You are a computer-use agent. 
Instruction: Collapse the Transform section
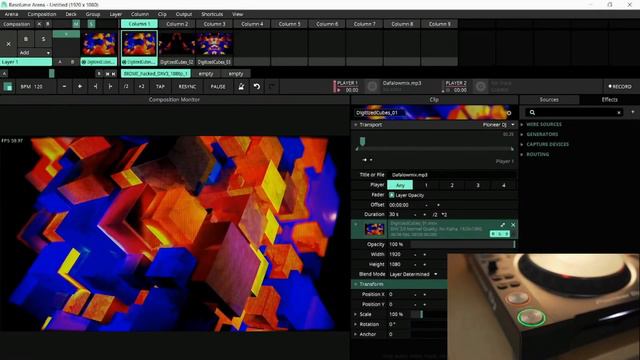[356, 284]
